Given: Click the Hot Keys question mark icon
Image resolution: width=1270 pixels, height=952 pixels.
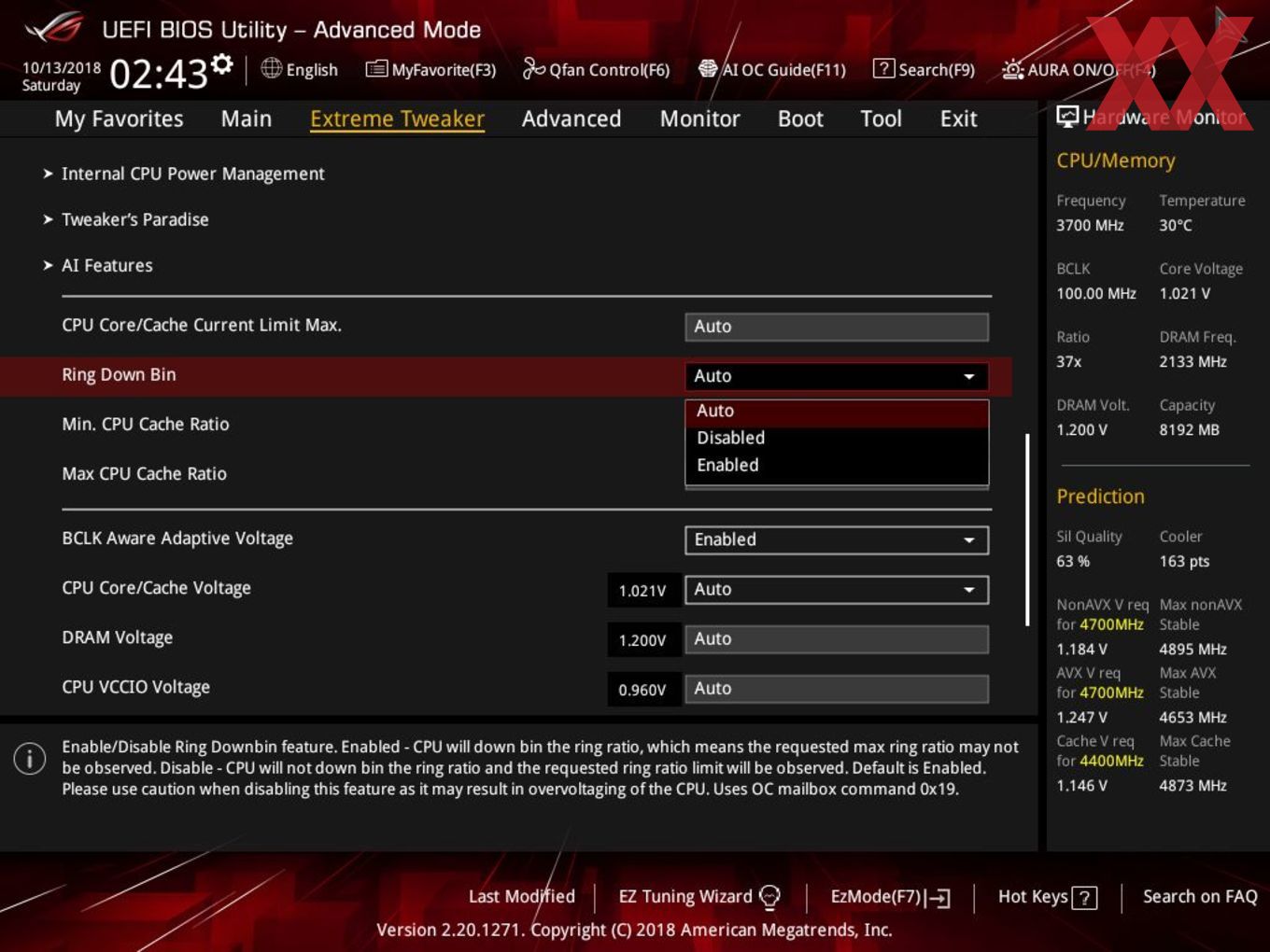Looking at the screenshot, I should pyautogui.click(x=1084, y=898).
